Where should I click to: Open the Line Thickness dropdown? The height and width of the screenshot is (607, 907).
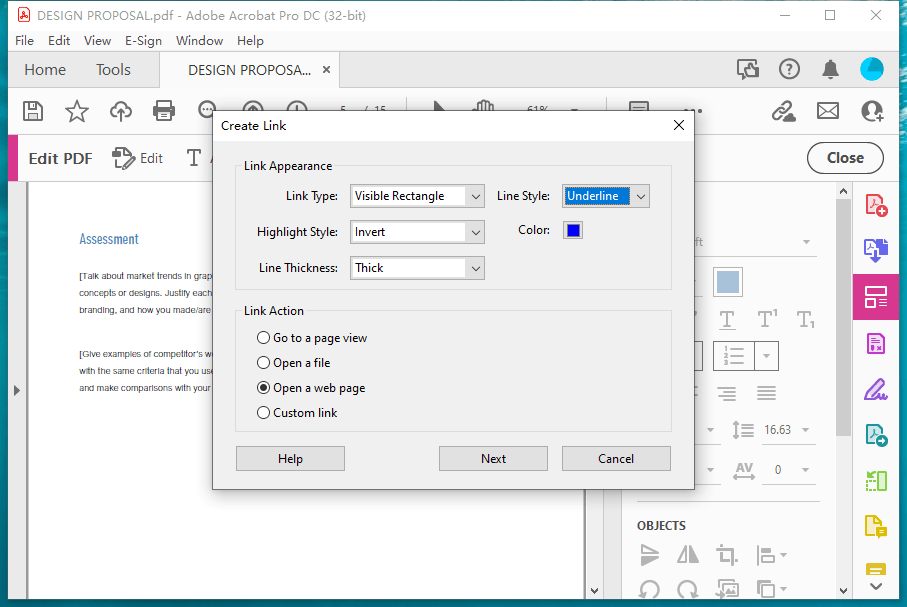coord(417,268)
